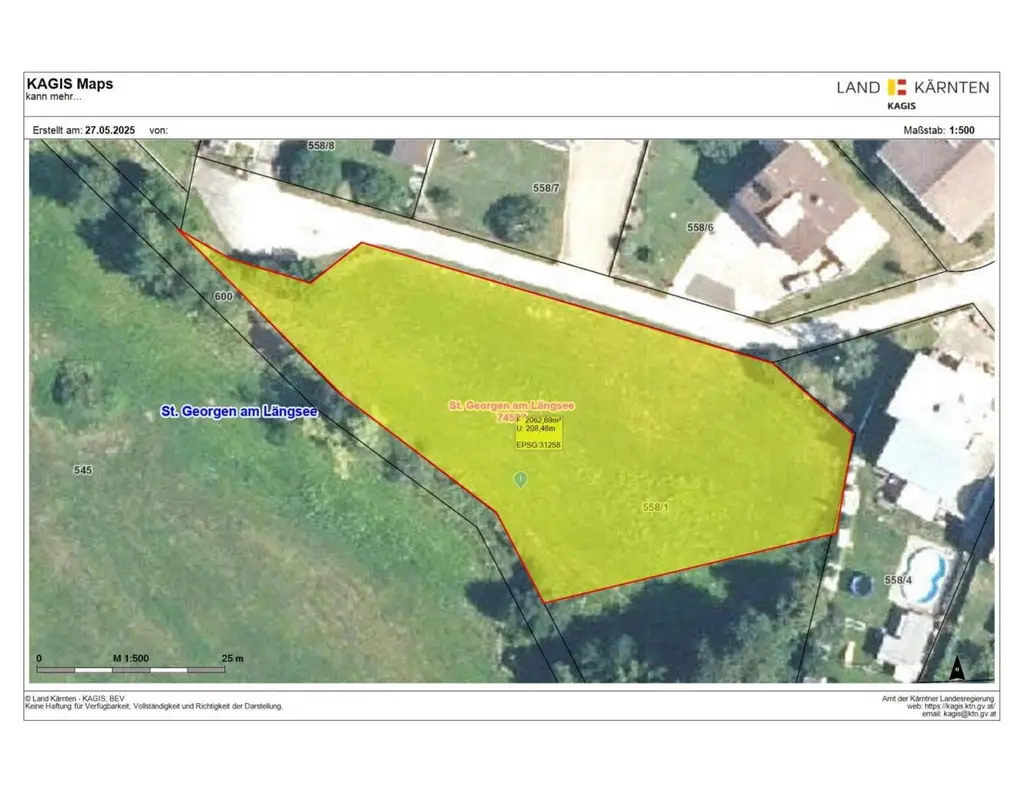
Task: Select parcel label 558/1
Action: coord(655,507)
